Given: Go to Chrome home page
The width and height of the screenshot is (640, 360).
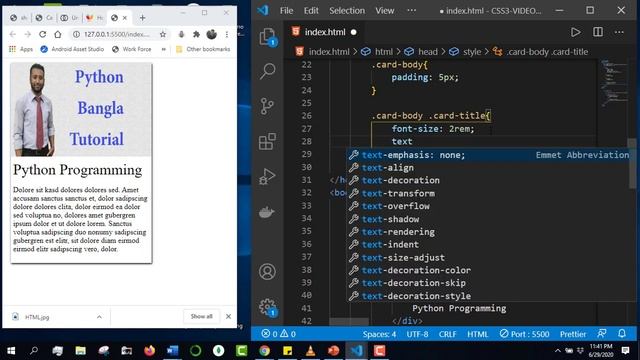Looking at the screenshot, I should 58,34.
